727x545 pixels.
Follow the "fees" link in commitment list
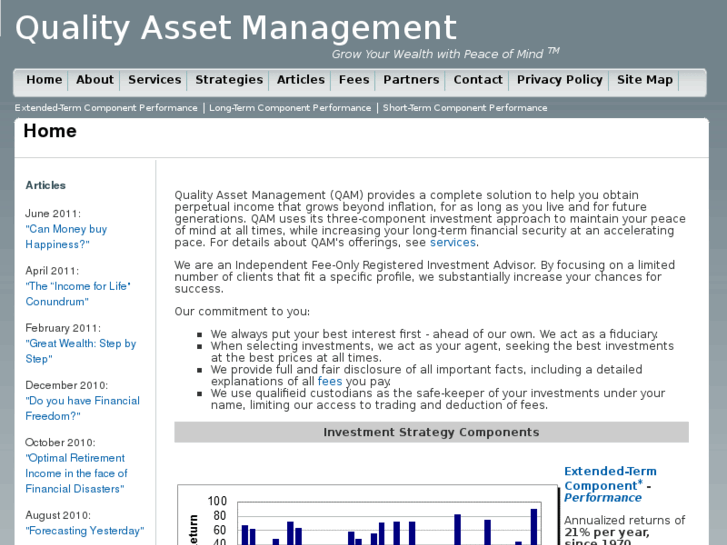pos(330,381)
